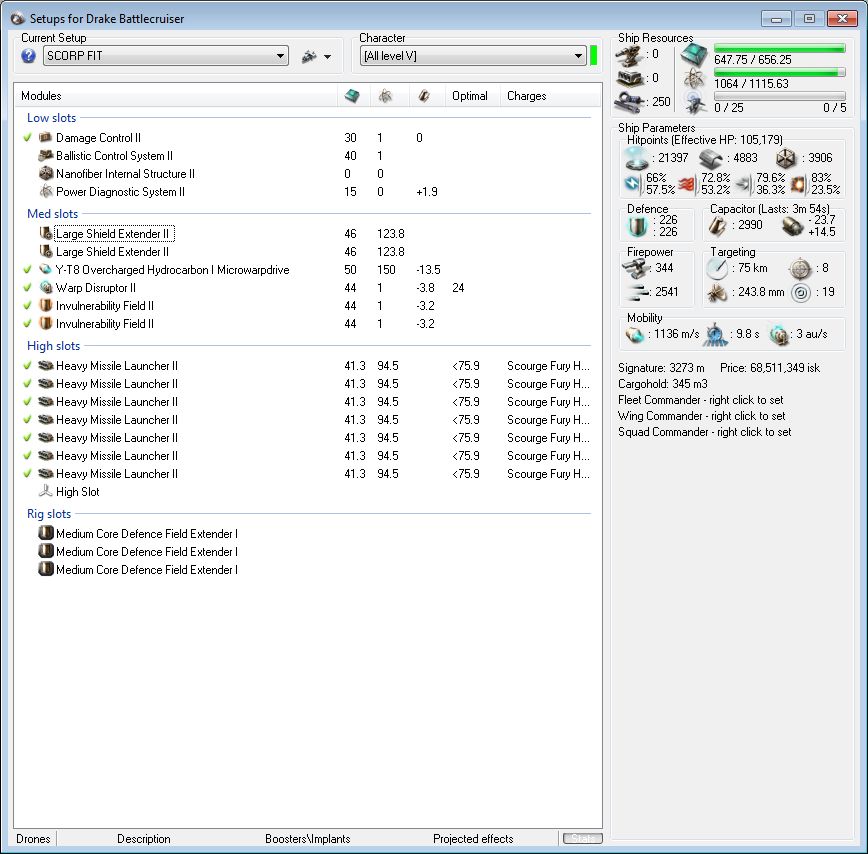Click the Microwarpdrive module icon
Image resolution: width=868 pixels, height=854 pixels.
click(46, 270)
